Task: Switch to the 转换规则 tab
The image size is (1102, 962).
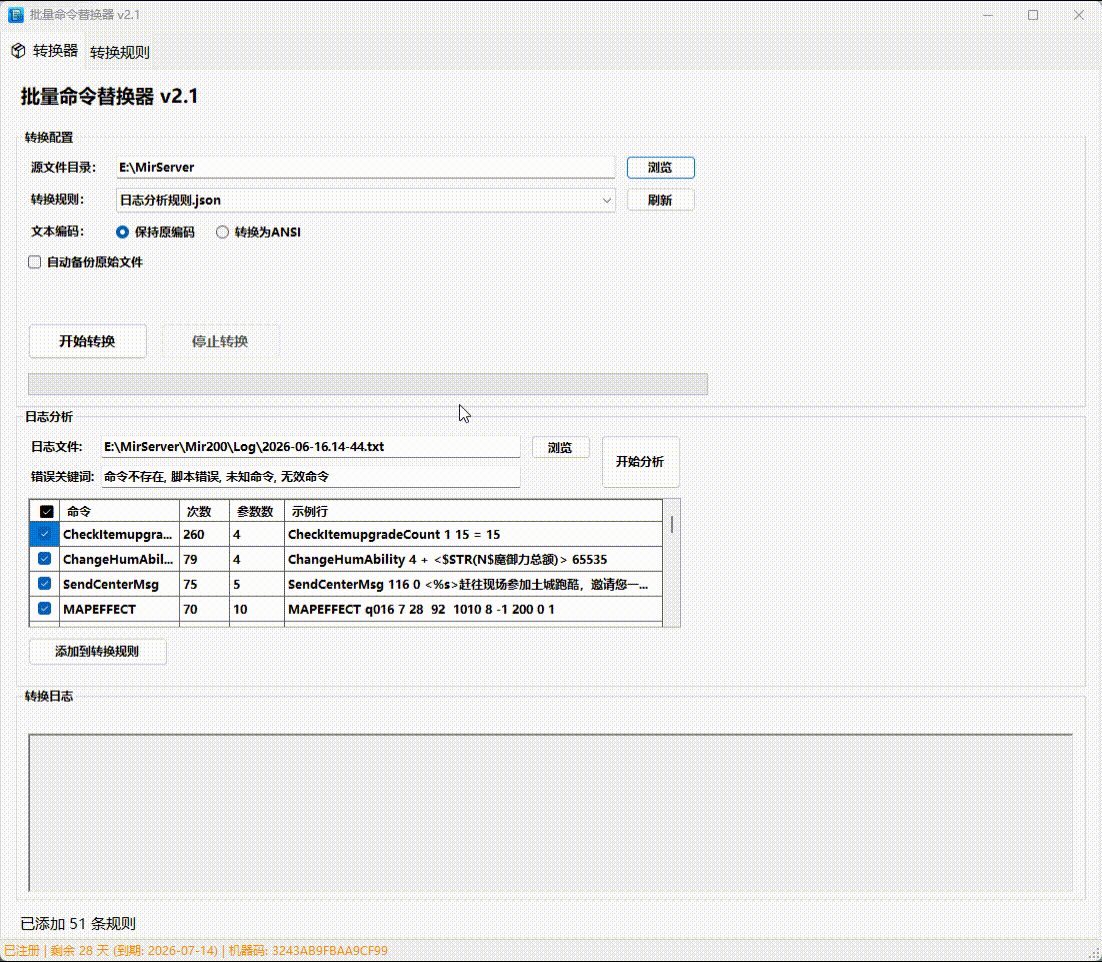Action: tap(119, 52)
